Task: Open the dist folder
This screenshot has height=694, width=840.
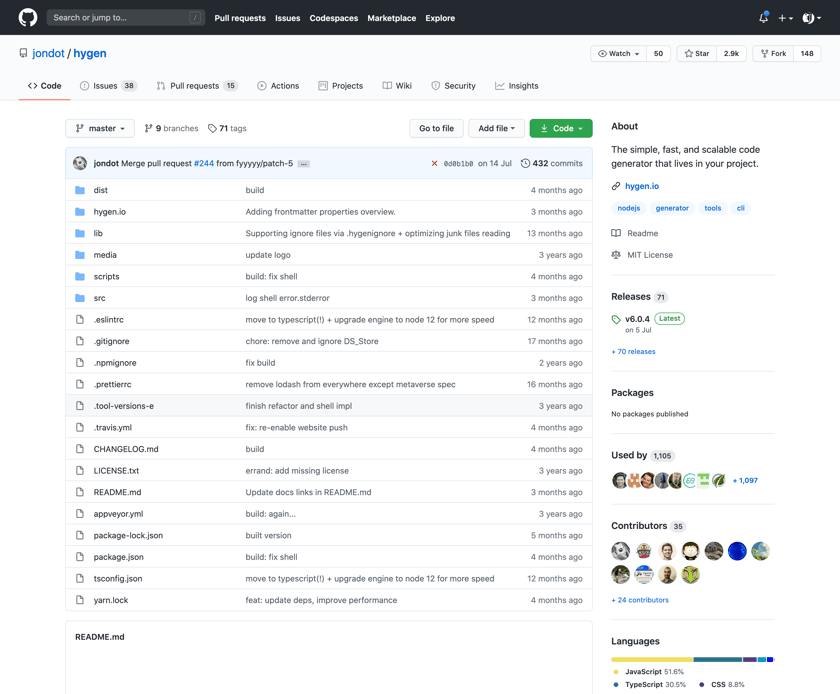Action: coord(101,190)
